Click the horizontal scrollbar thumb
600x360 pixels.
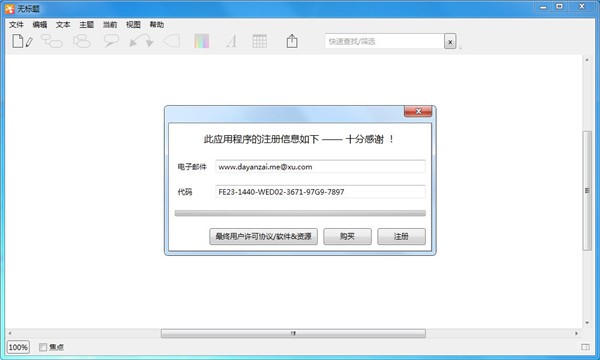pos(293,333)
